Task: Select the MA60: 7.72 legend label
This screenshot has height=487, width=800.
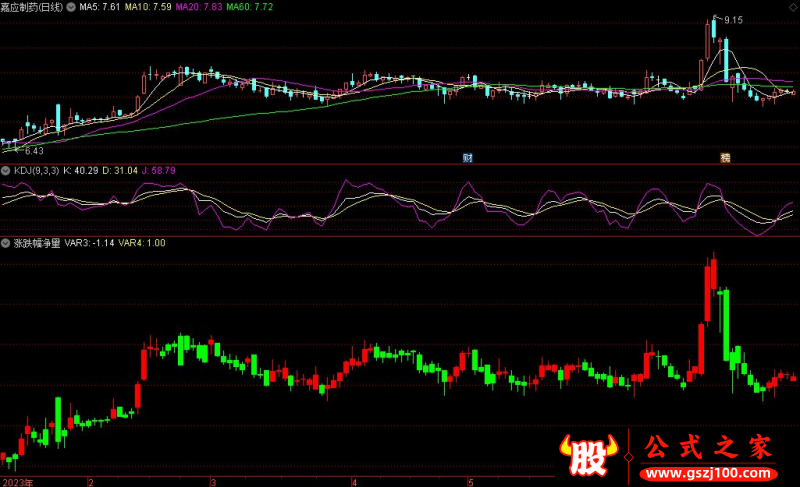Action: point(249,6)
